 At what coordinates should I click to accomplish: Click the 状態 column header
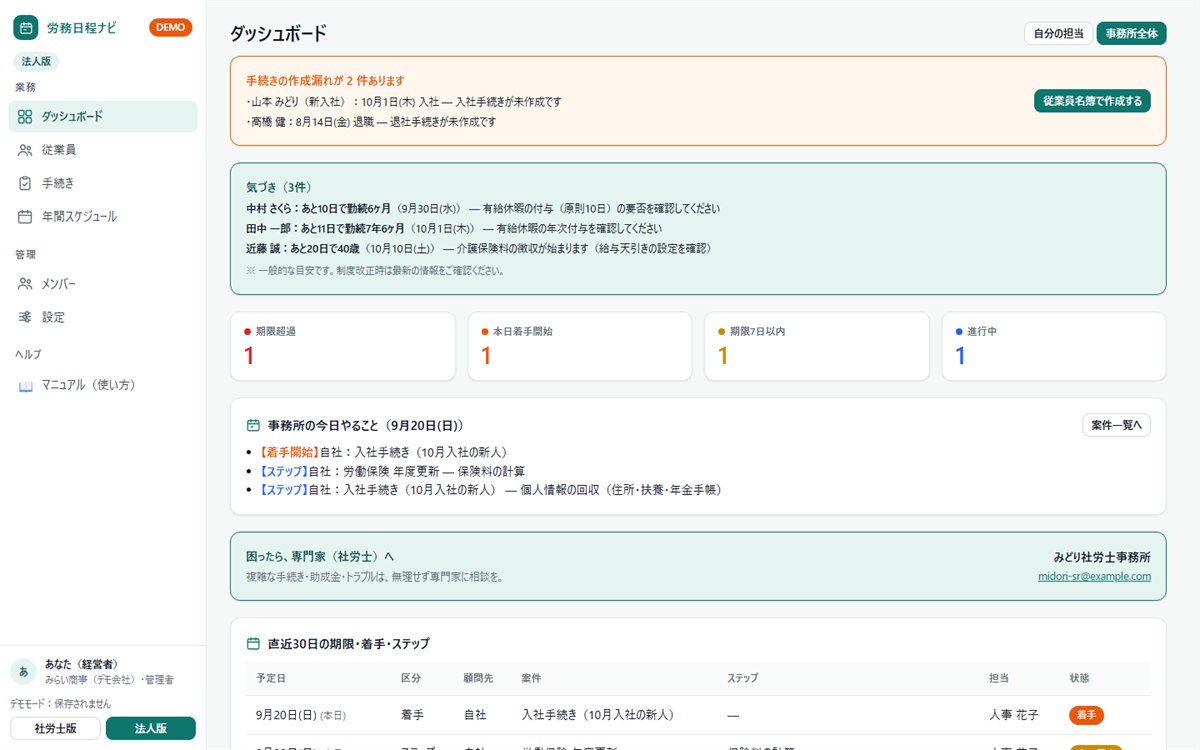[x=1080, y=678]
